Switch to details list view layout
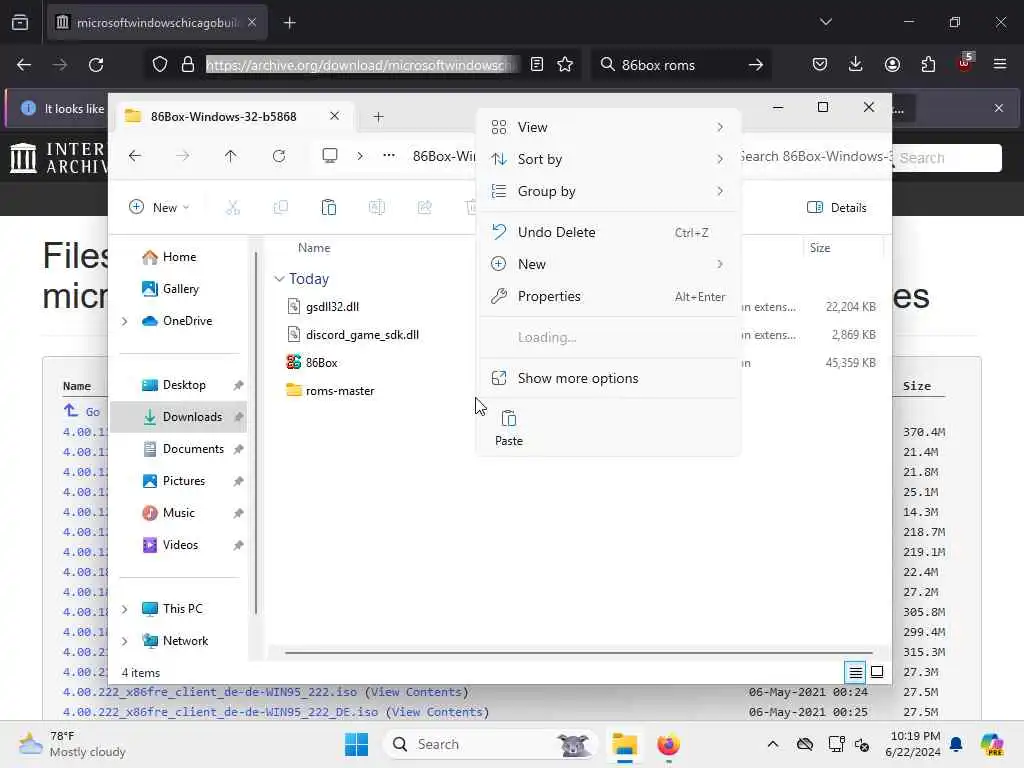Viewport: 1024px width, 768px height. click(x=856, y=672)
